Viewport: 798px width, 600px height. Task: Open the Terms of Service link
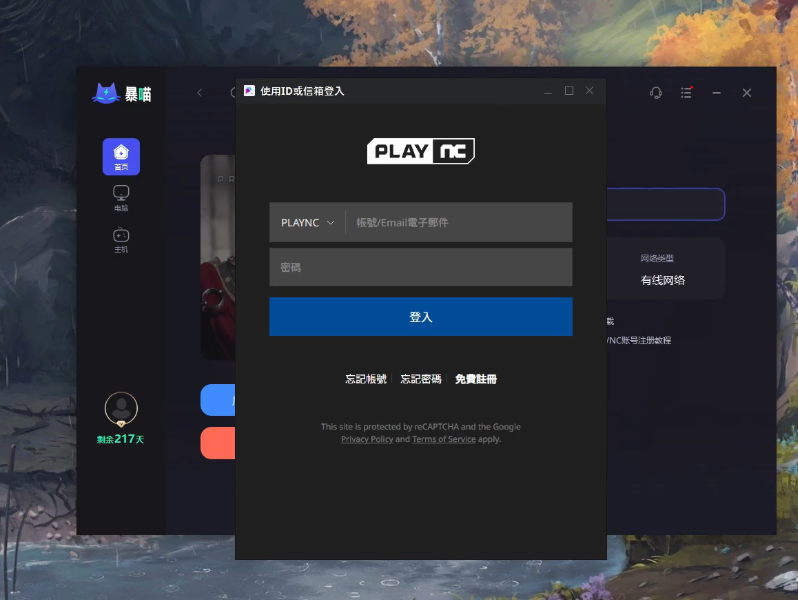point(444,439)
